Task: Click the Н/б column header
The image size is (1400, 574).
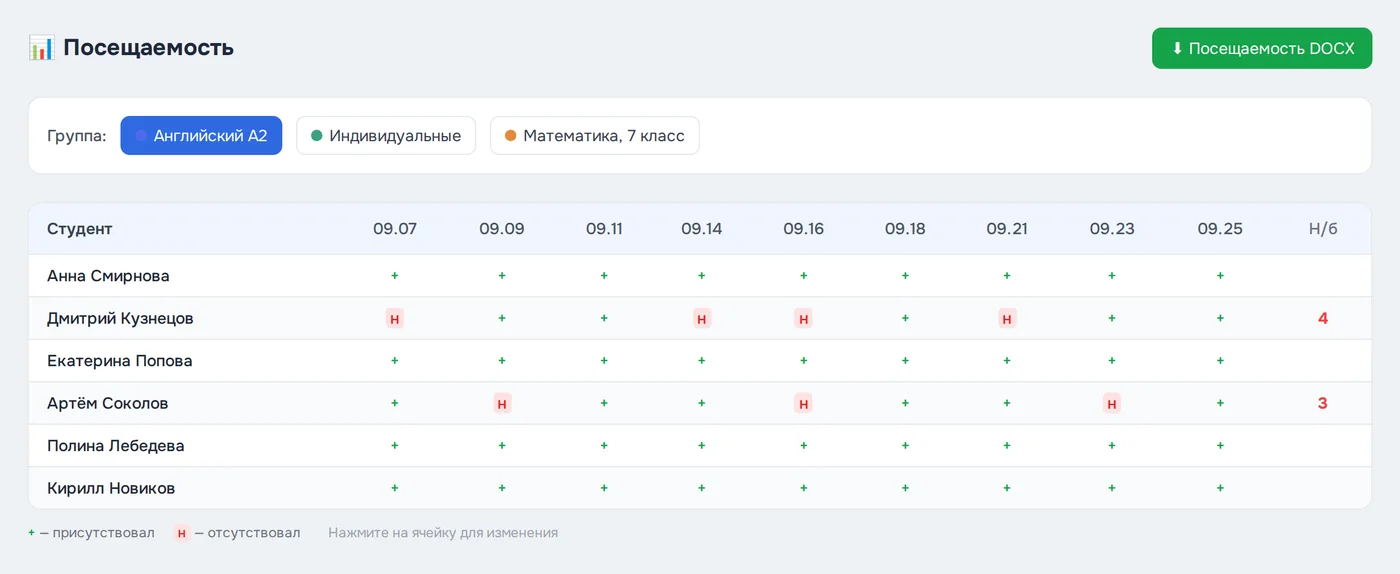Action: [1323, 229]
